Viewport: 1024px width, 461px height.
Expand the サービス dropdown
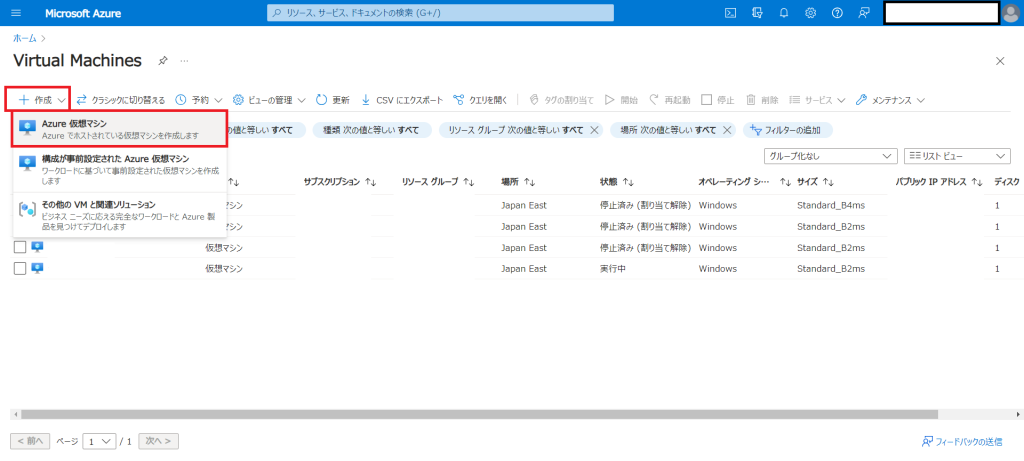[x=818, y=100]
